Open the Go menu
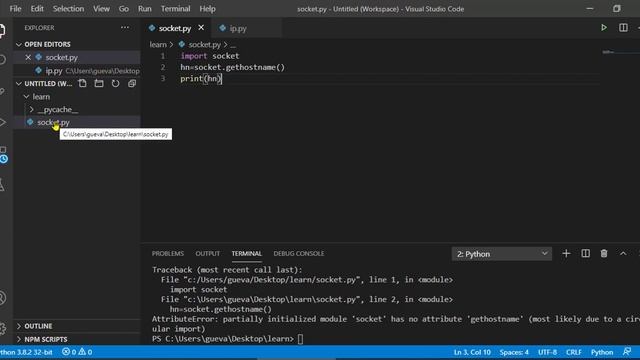Image resolution: width=640 pixels, height=360 pixels. point(124,9)
